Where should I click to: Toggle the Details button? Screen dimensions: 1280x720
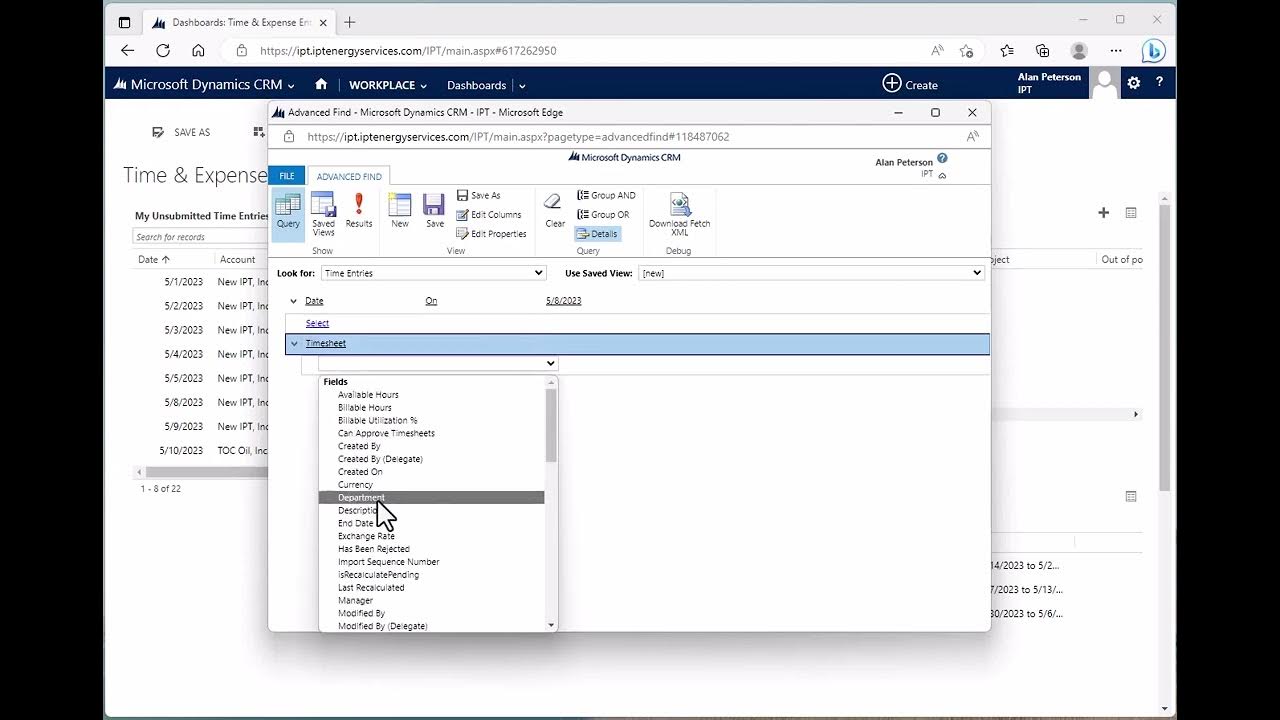pos(597,234)
